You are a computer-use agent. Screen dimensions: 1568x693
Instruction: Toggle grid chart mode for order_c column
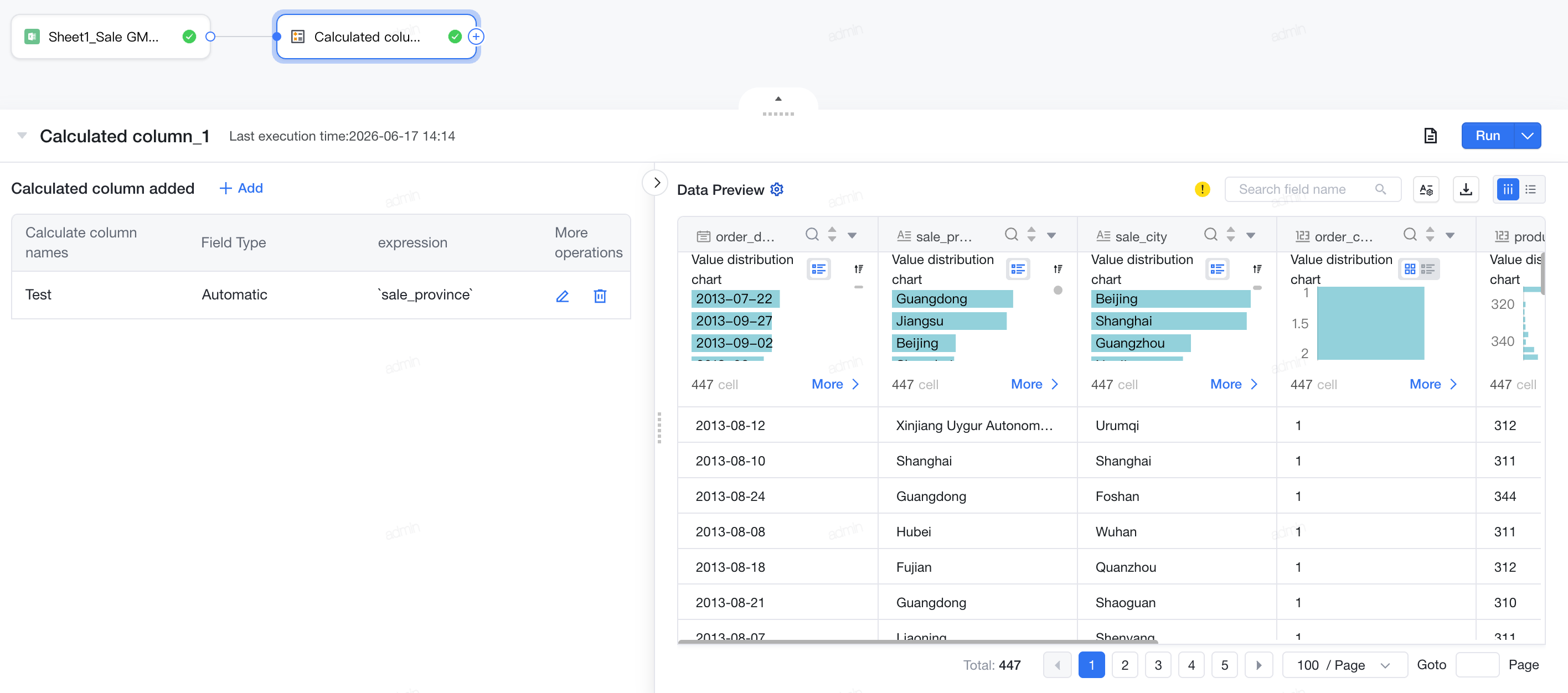coord(1410,269)
